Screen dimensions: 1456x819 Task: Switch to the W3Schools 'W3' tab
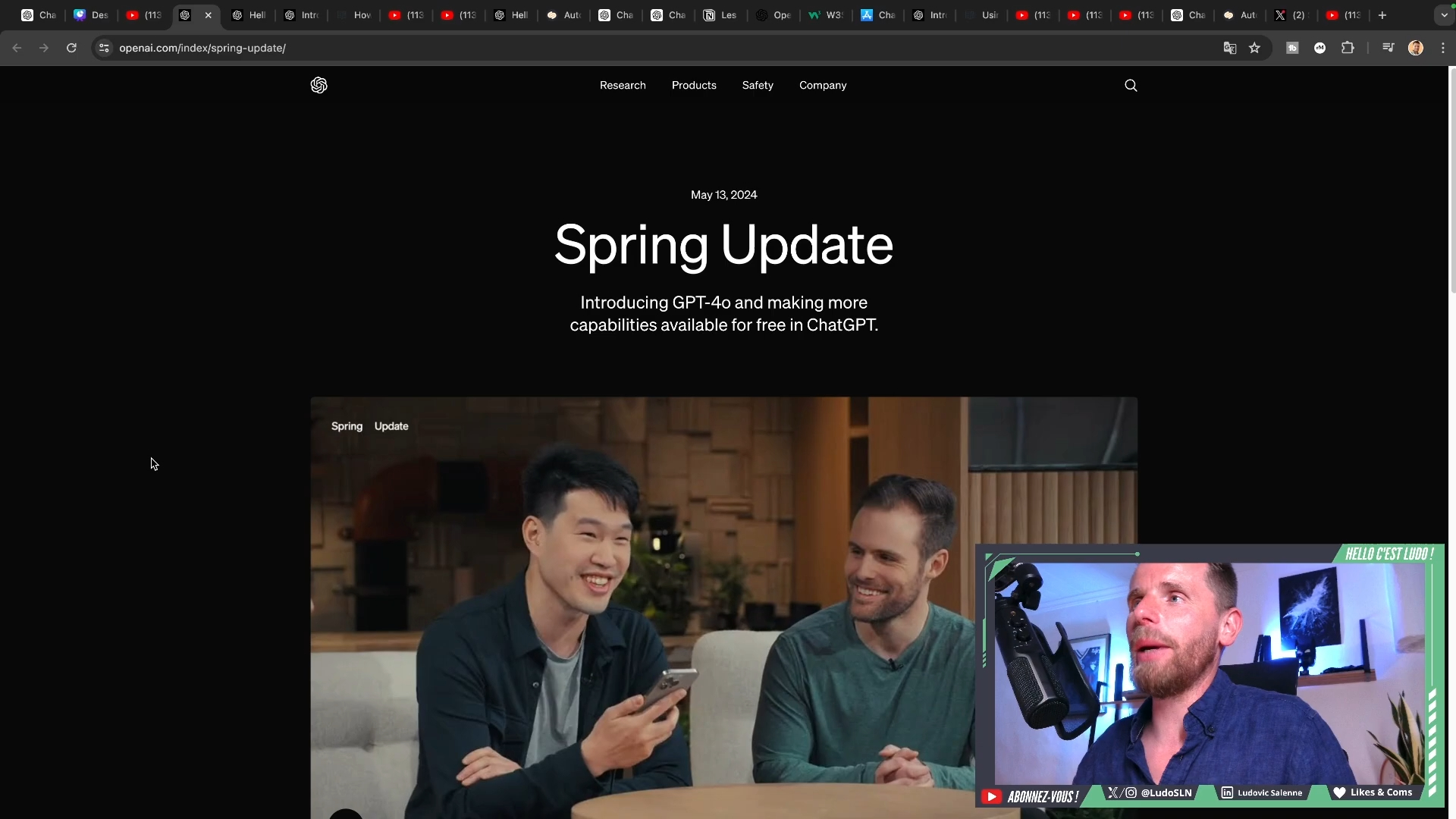pos(826,15)
